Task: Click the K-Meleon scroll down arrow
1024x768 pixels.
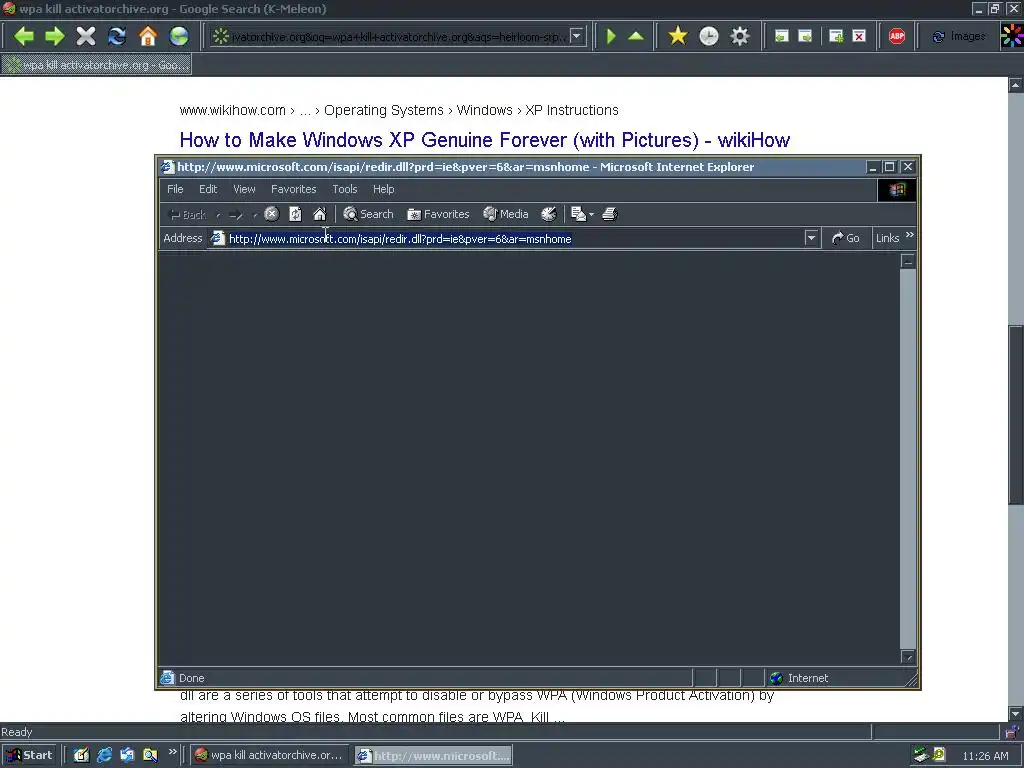Action: coord(1016,714)
